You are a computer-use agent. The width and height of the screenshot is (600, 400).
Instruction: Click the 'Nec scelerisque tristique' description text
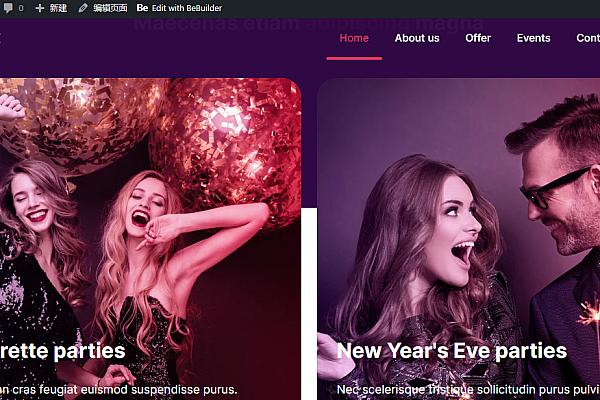(x=460, y=389)
